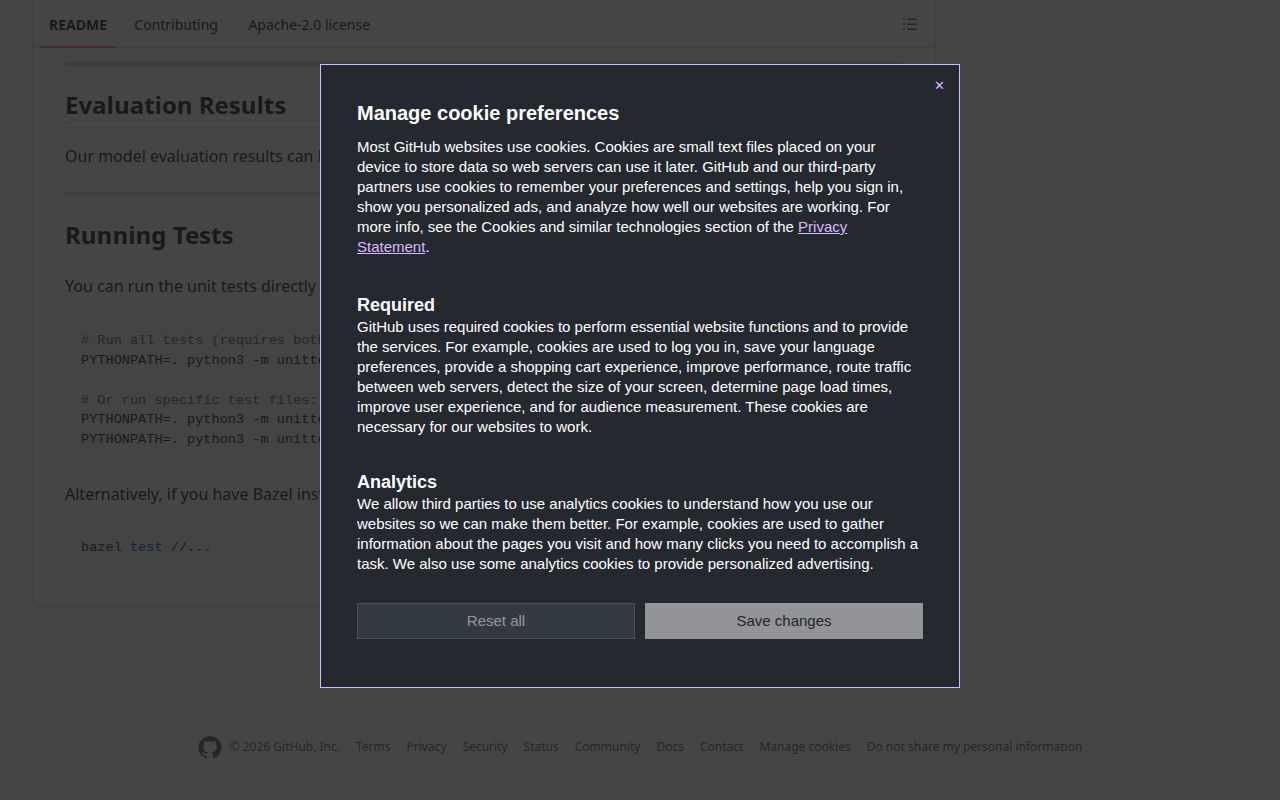Click the Manage cookie preferences title

[488, 113]
